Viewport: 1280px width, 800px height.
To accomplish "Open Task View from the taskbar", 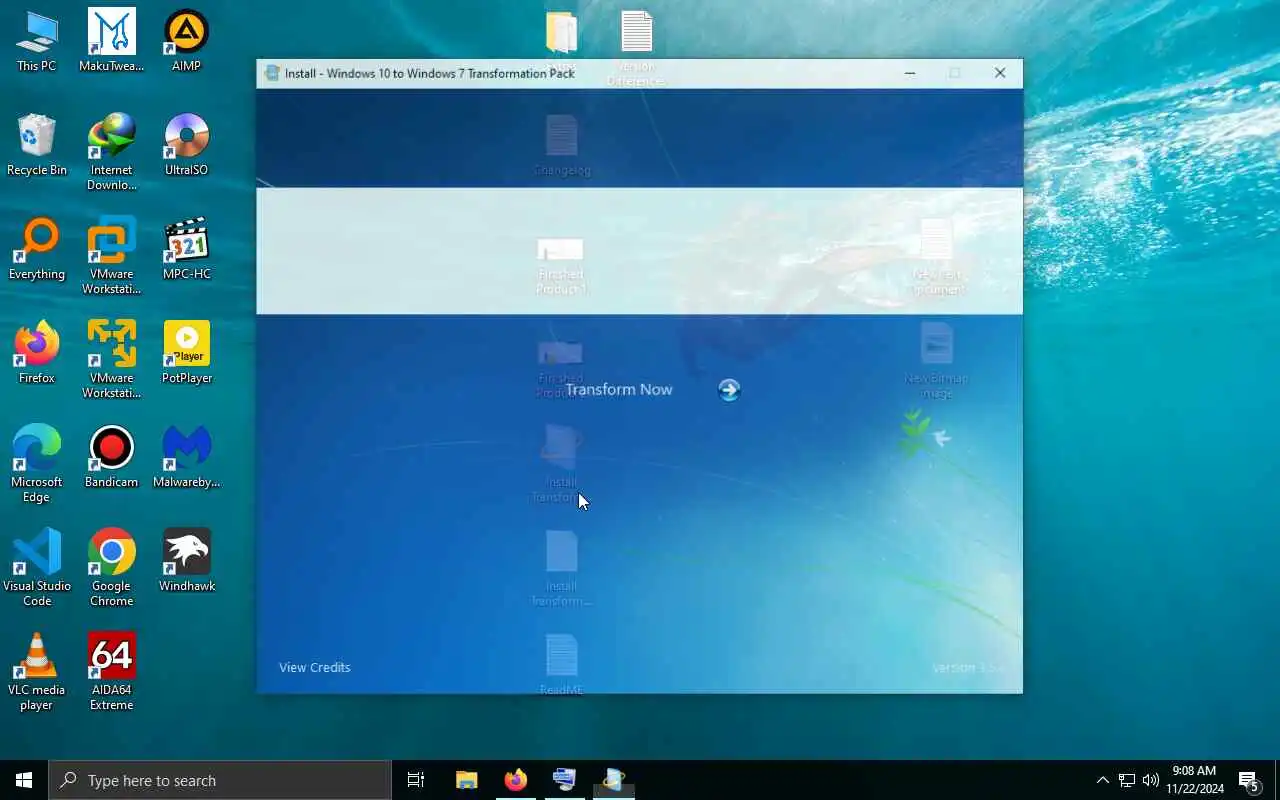I will coord(416,780).
